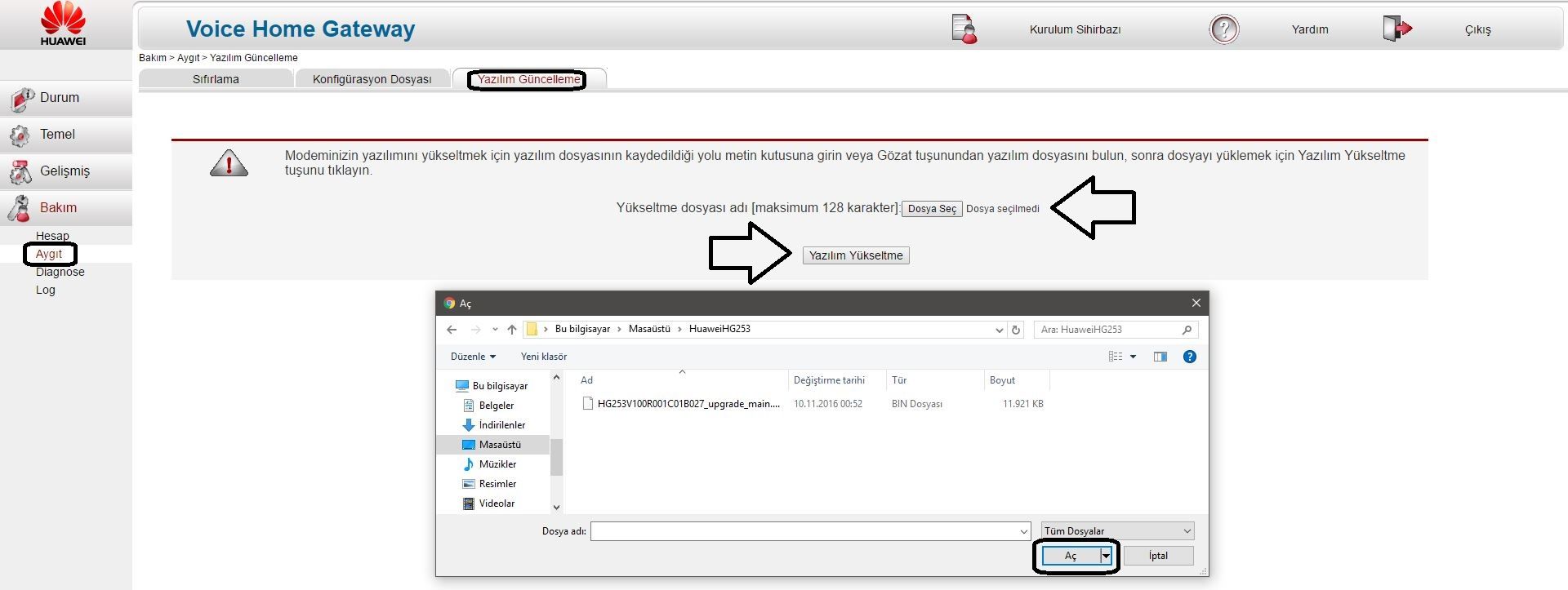Select Masaüstü in the navigation pane
This screenshot has width=1568, height=590.
(x=499, y=445)
